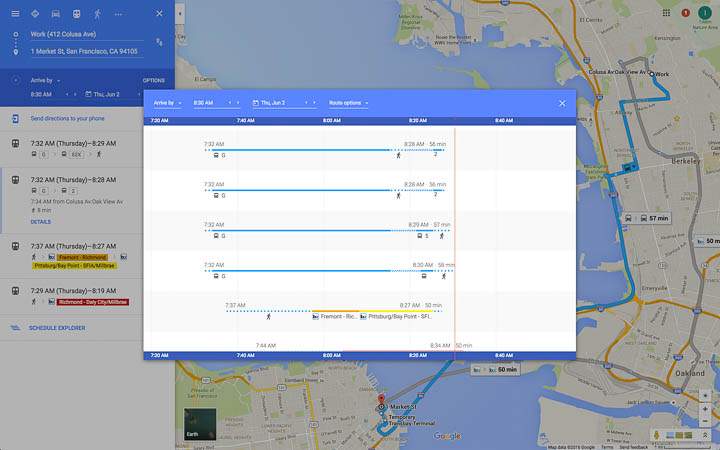Image resolution: width=720 pixels, height=450 pixels.
Task: Open DETAILS for the selected route
Action: pos(41,222)
